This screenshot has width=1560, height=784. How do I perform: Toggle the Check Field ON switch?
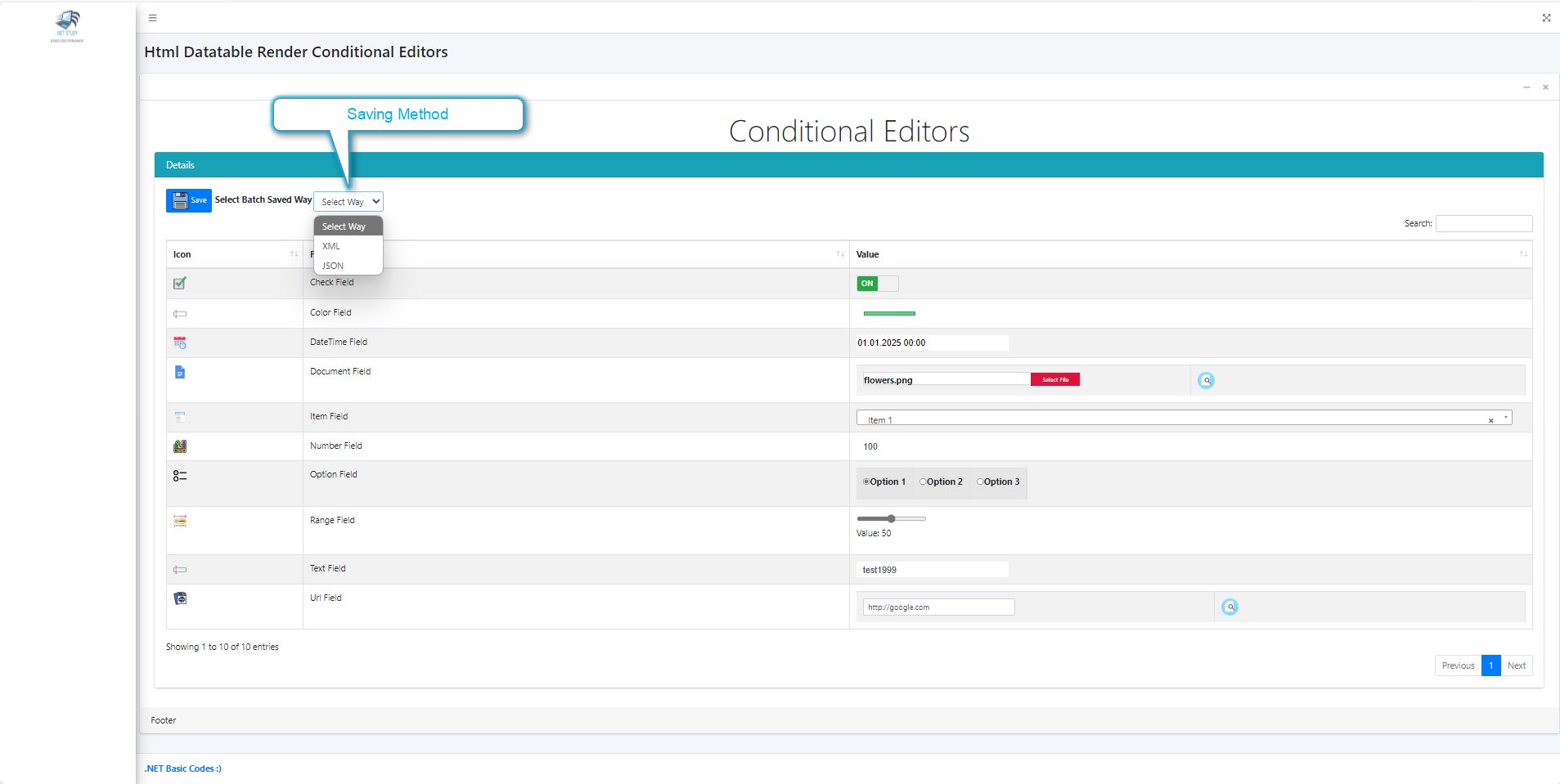point(878,284)
